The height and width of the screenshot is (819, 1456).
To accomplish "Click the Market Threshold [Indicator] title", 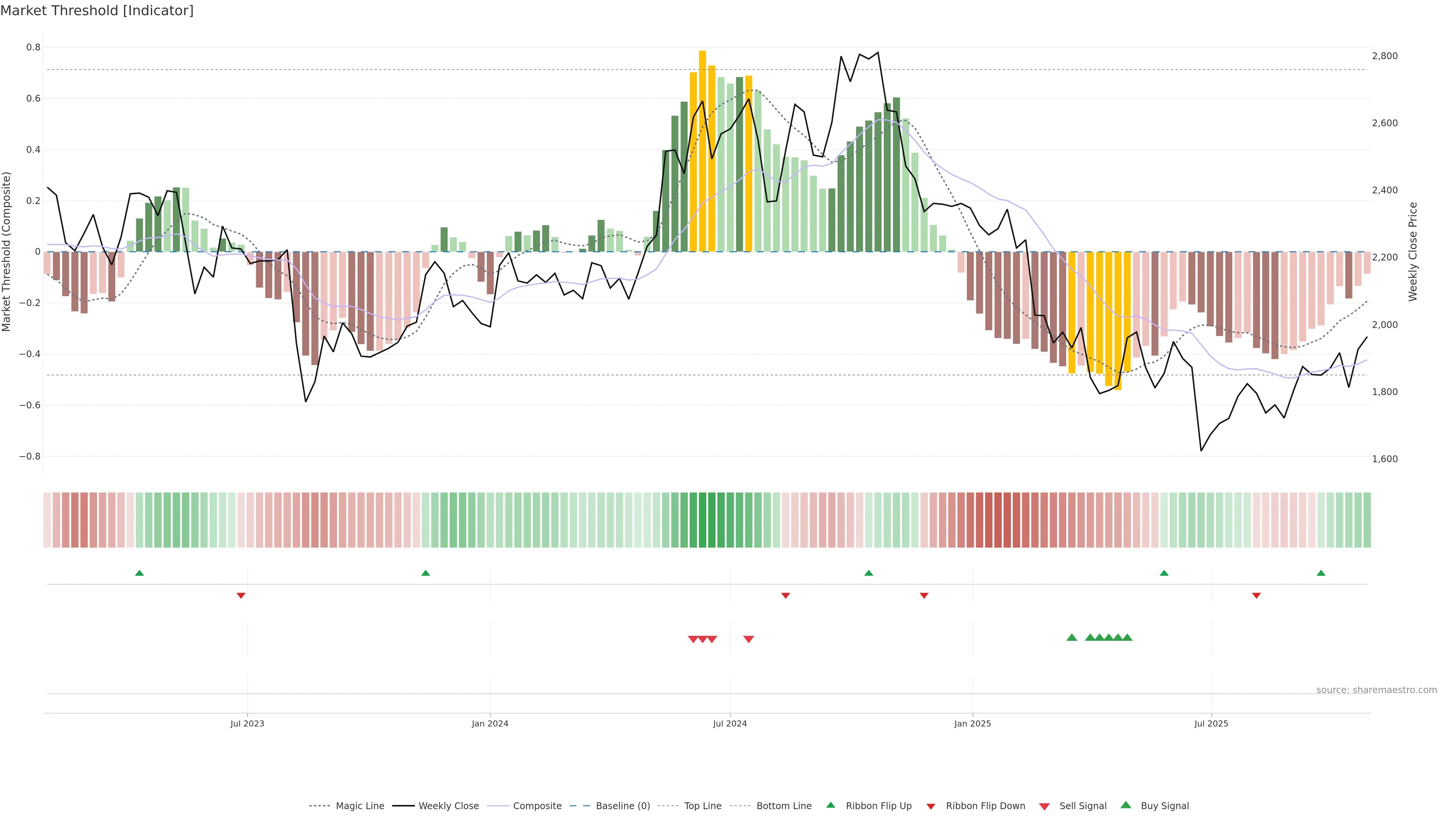I will 97,11.
